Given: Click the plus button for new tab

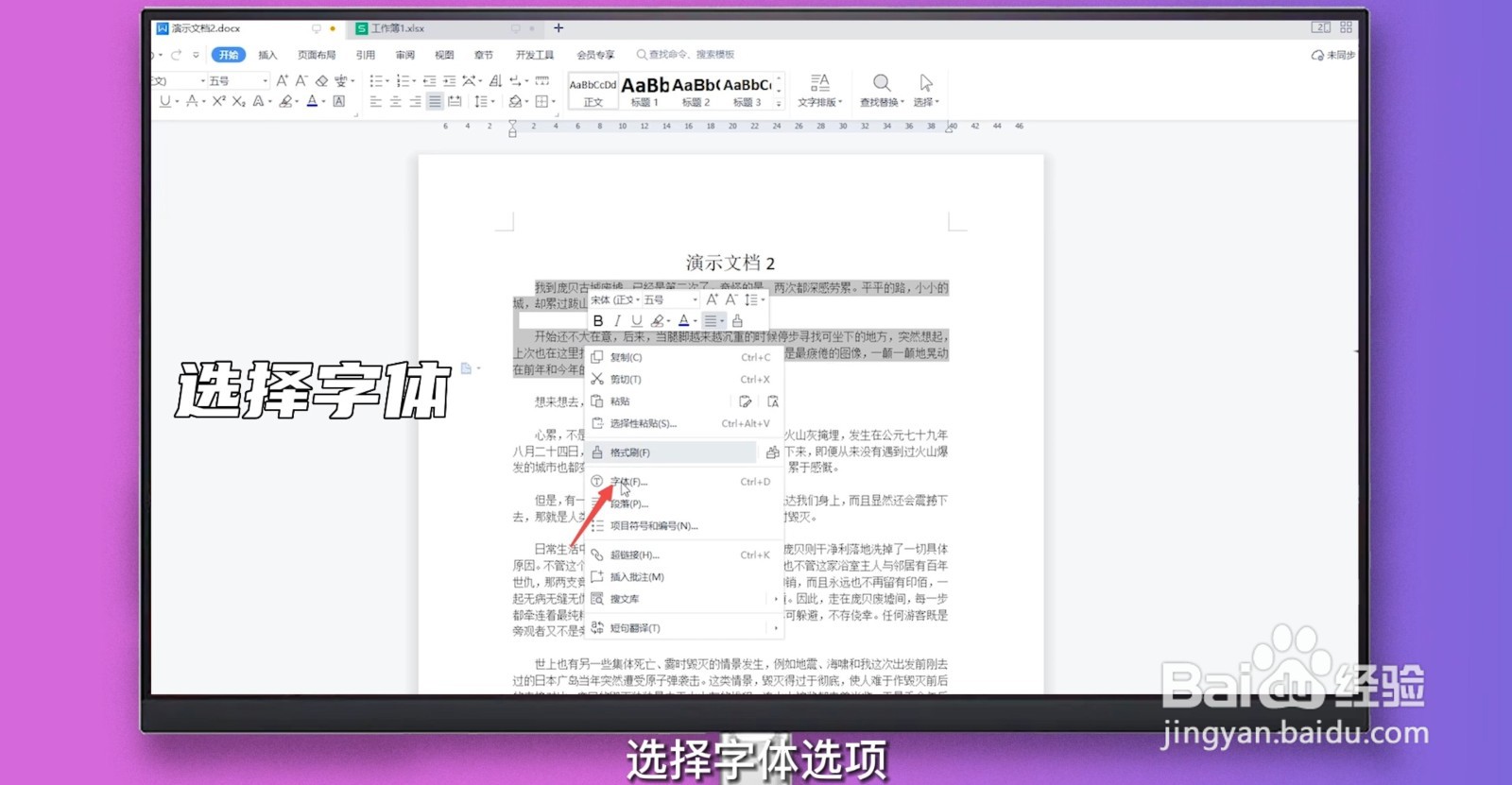Looking at the screenshot, I should click(x=558, y=28).
